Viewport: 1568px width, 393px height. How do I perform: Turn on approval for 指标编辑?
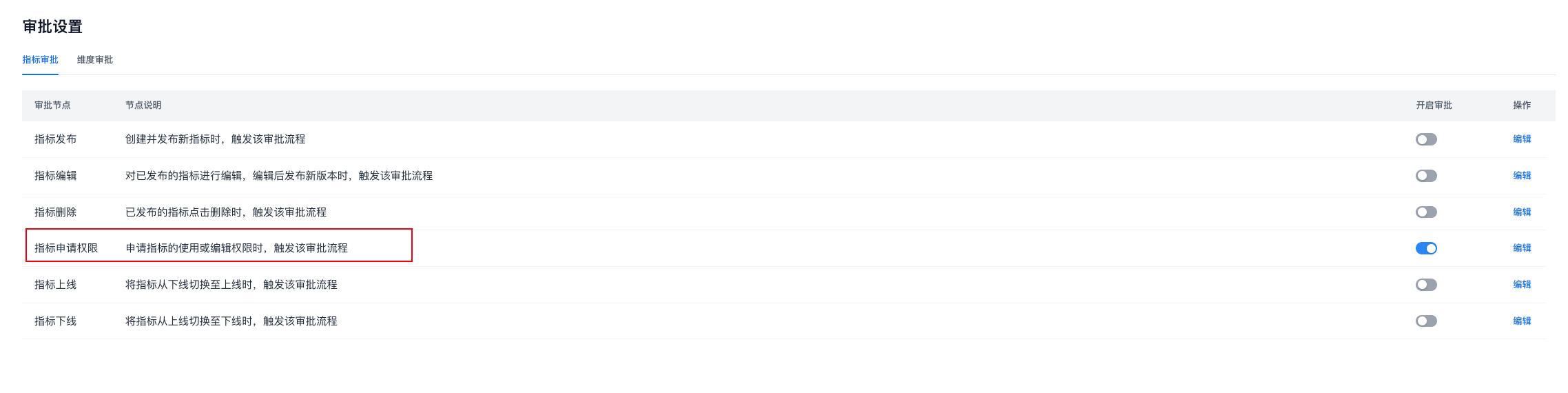tap(1426, 176)
